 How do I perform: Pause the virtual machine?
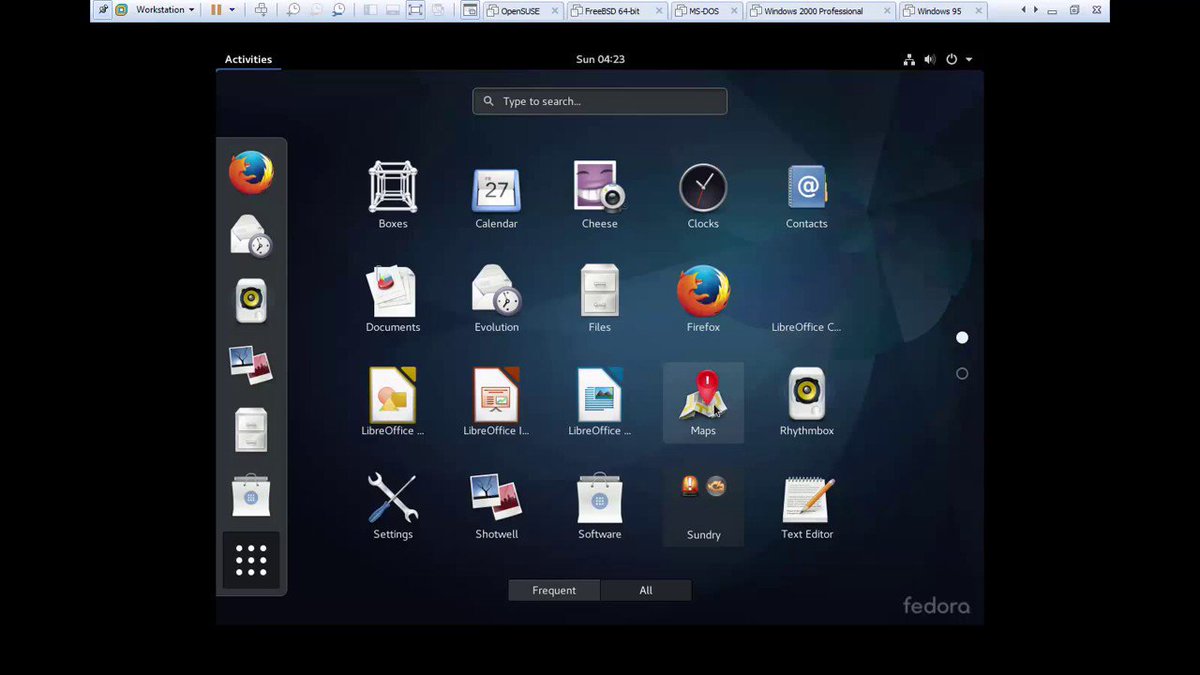click(x=216, y=10)
